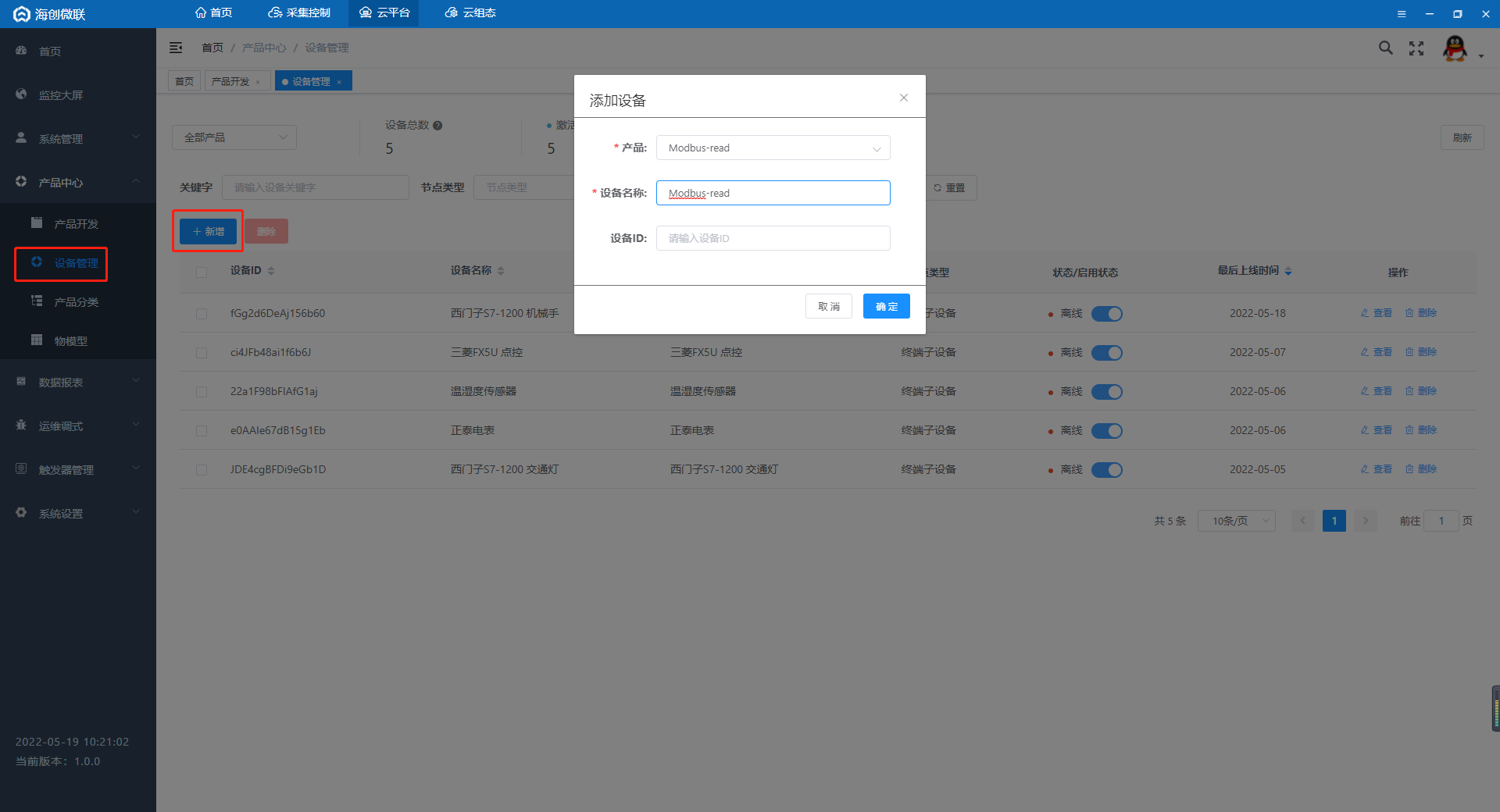Viewport: 1500px width, 812px height.
Task: Focus the 关键字 search input
Action: point(315,187)
